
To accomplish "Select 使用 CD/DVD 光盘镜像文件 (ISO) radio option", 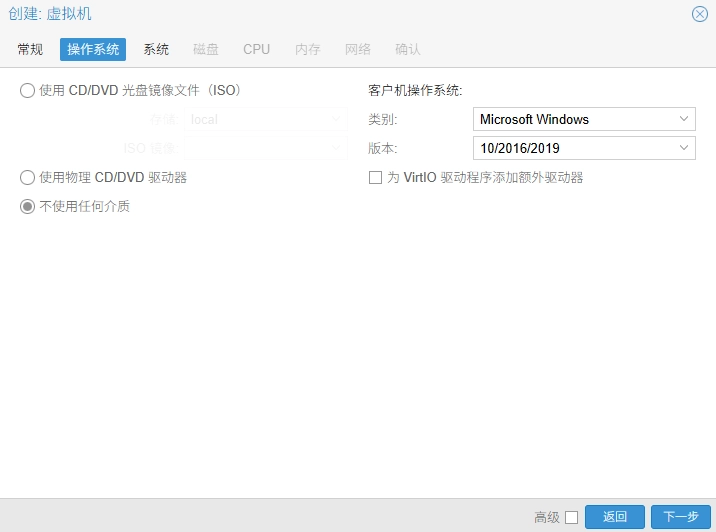I will [x=28, y=90].
